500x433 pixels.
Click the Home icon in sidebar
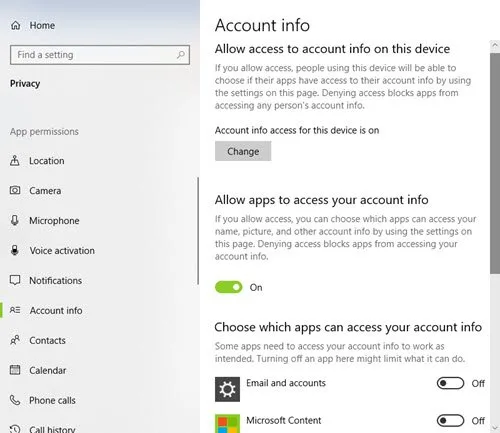(x=16, y=25)
